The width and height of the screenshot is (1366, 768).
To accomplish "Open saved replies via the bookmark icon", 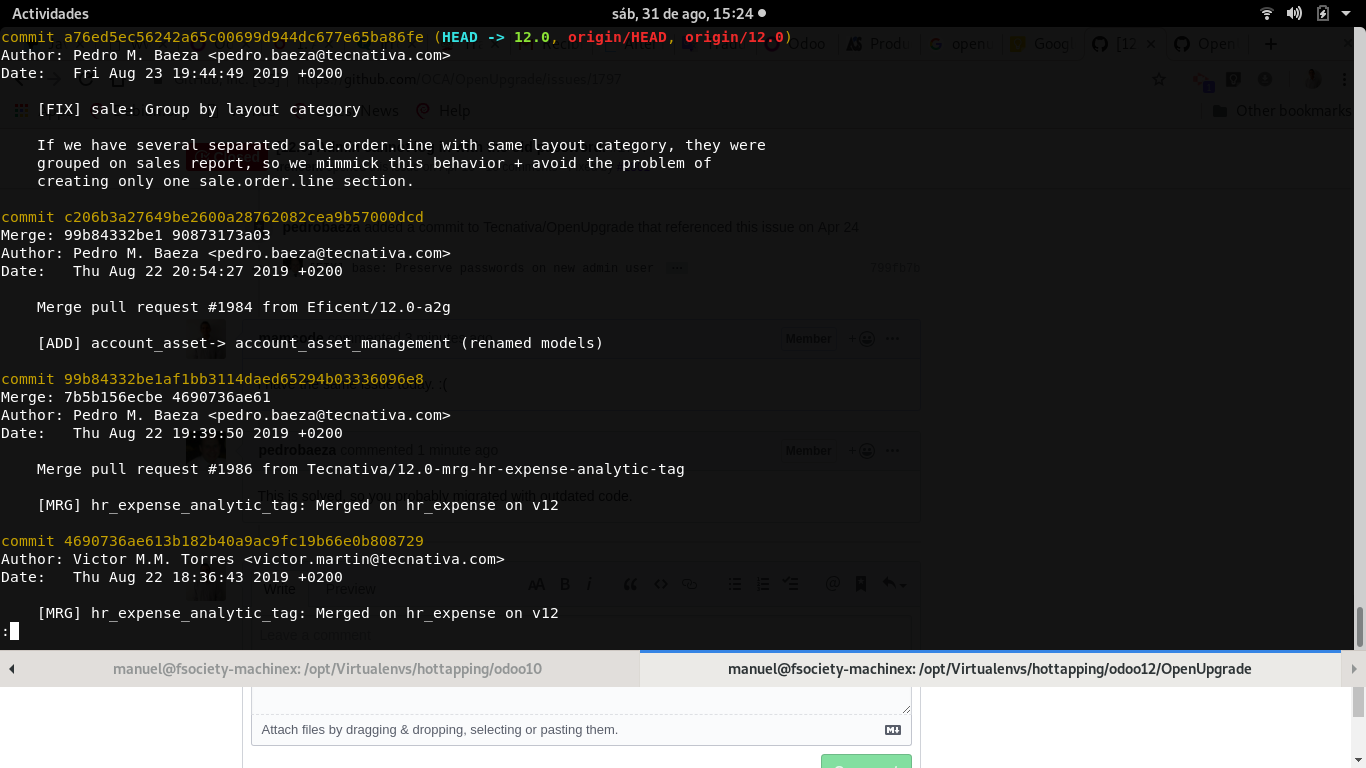I will coord(861,584).
